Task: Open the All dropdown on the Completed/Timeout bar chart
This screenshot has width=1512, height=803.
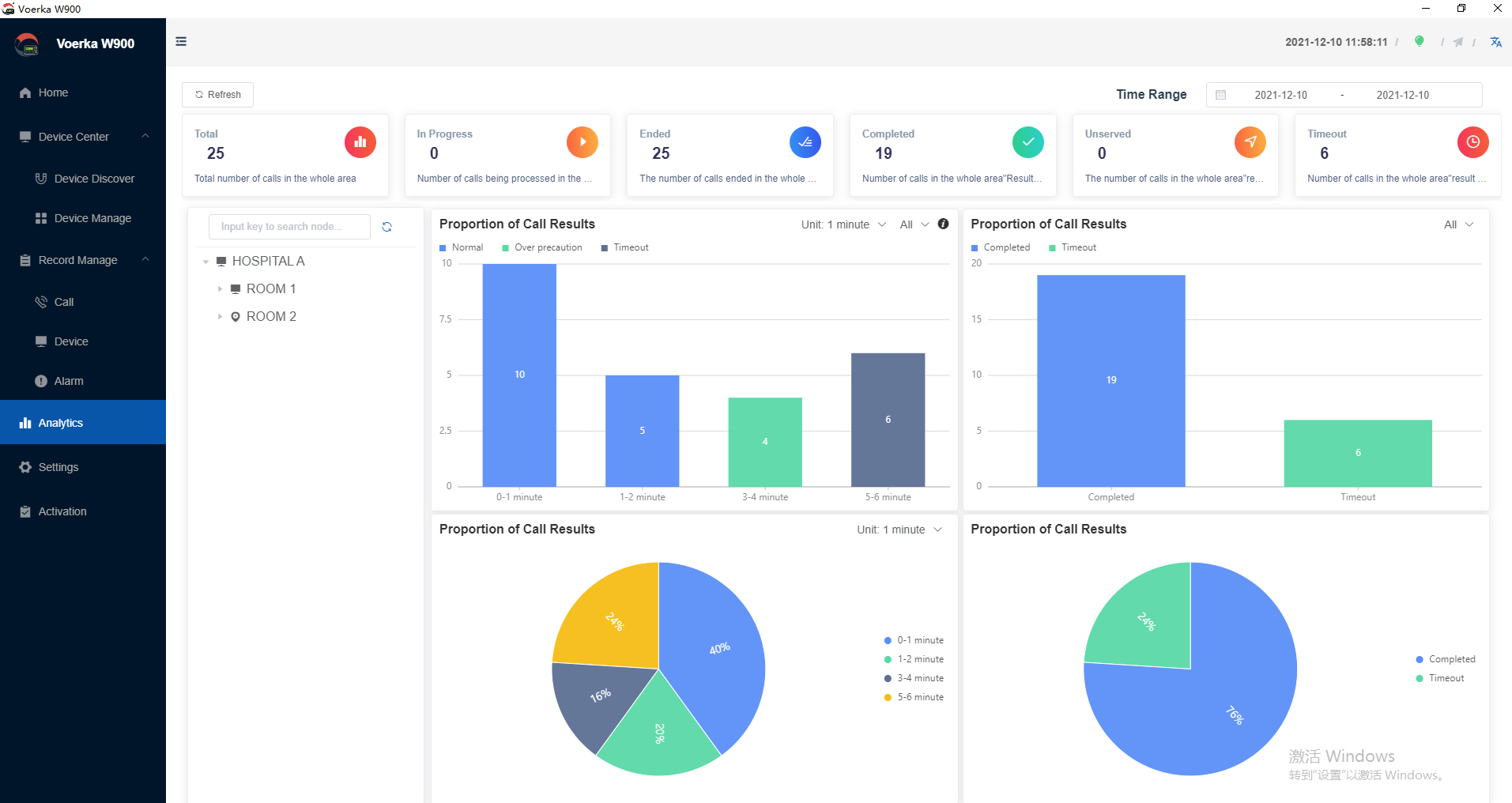Action: (x=1458, y=224)
